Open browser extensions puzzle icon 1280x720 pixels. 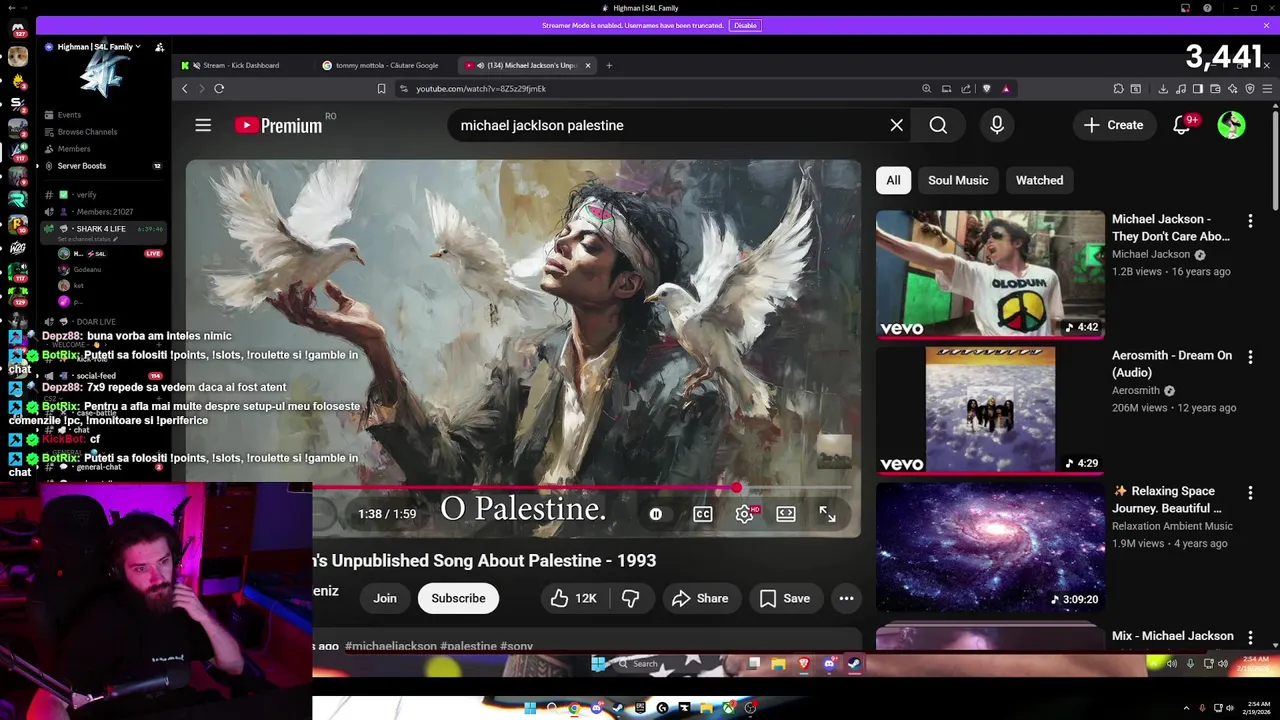tap(1118, 88)
